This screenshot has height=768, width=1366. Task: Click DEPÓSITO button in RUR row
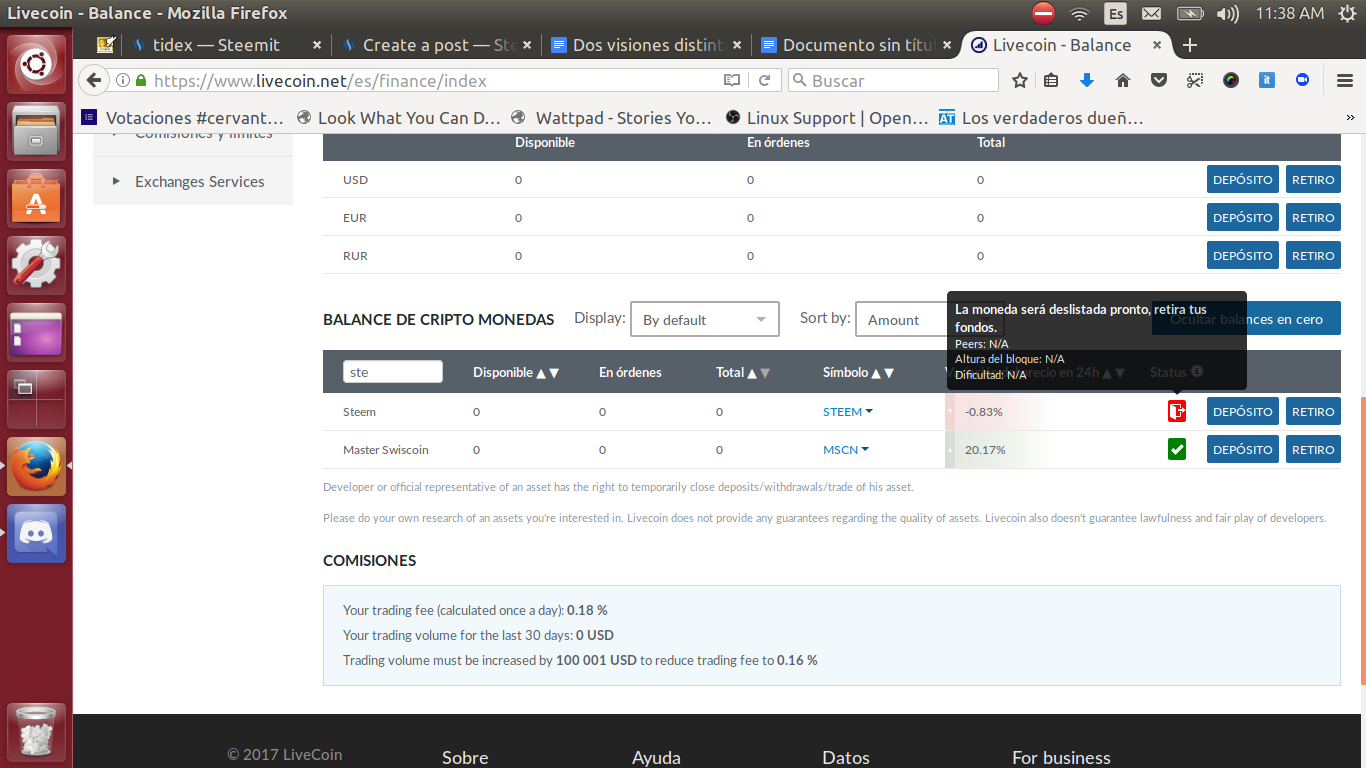1242,255
